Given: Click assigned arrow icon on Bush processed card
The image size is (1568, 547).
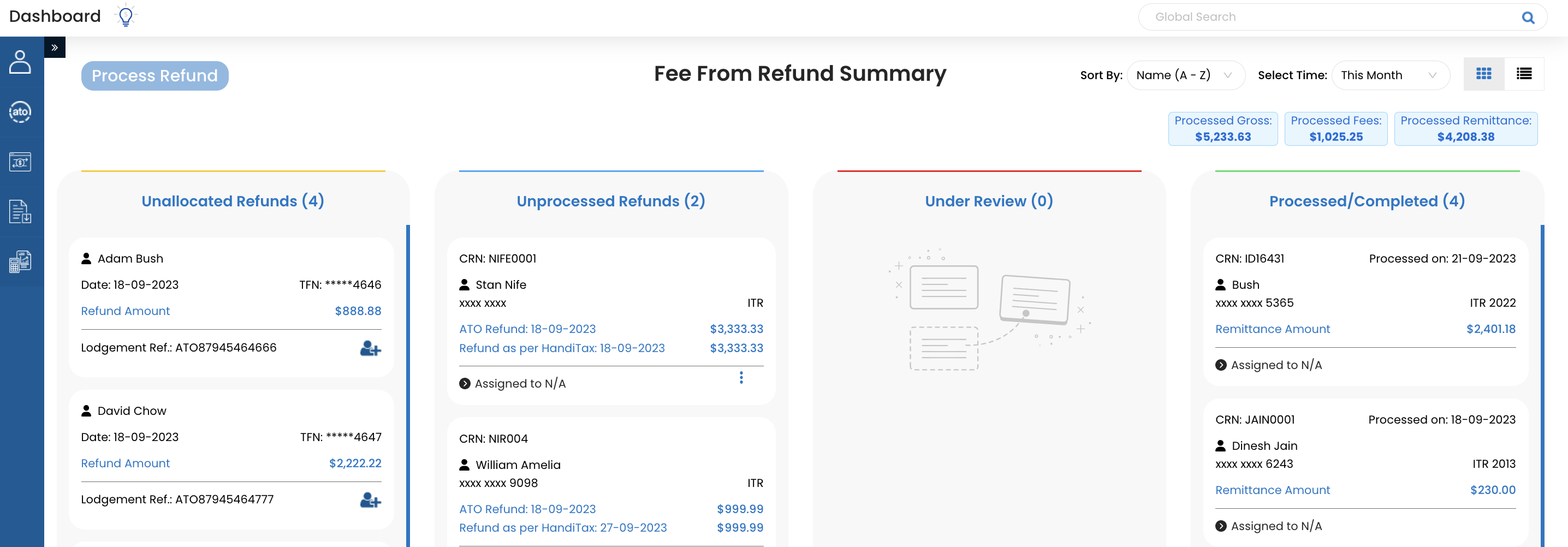Looking at the screenshot, I should point(1220,366).
